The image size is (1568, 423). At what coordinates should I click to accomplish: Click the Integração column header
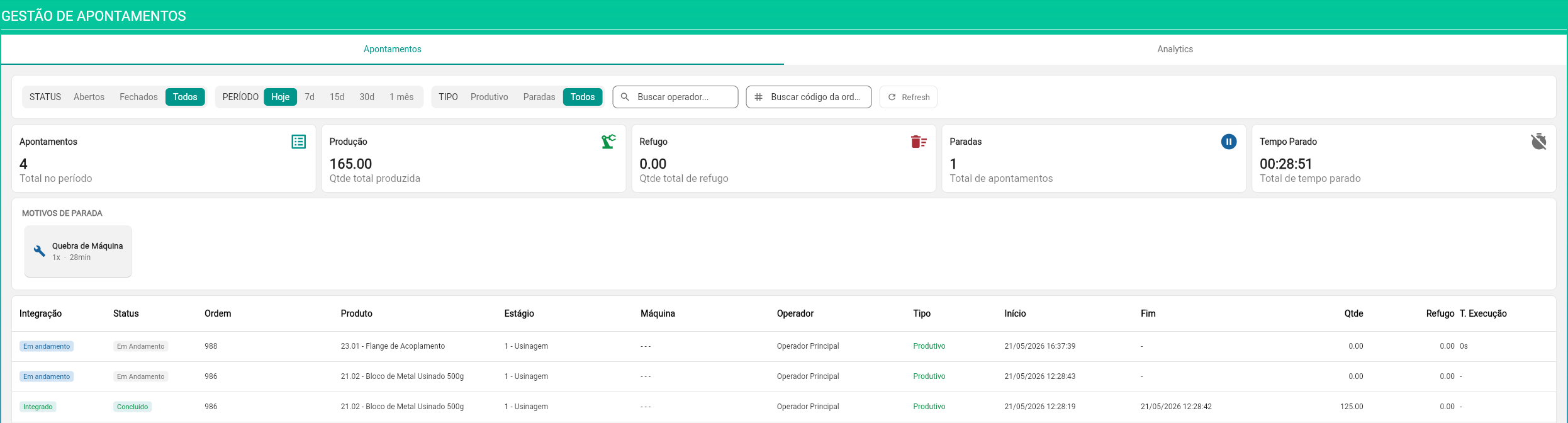[40, 313]
